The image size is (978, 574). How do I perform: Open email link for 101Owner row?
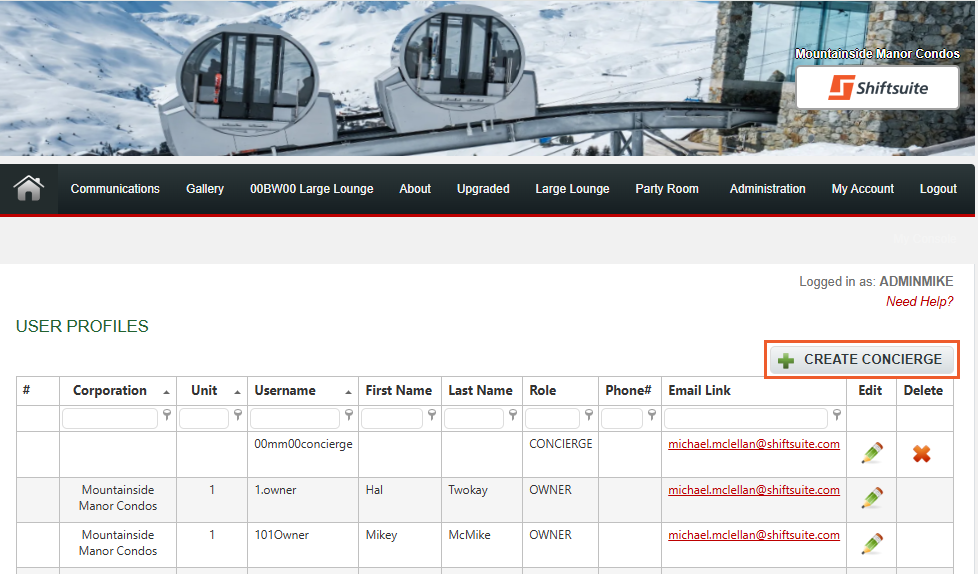tap(753, 535)
